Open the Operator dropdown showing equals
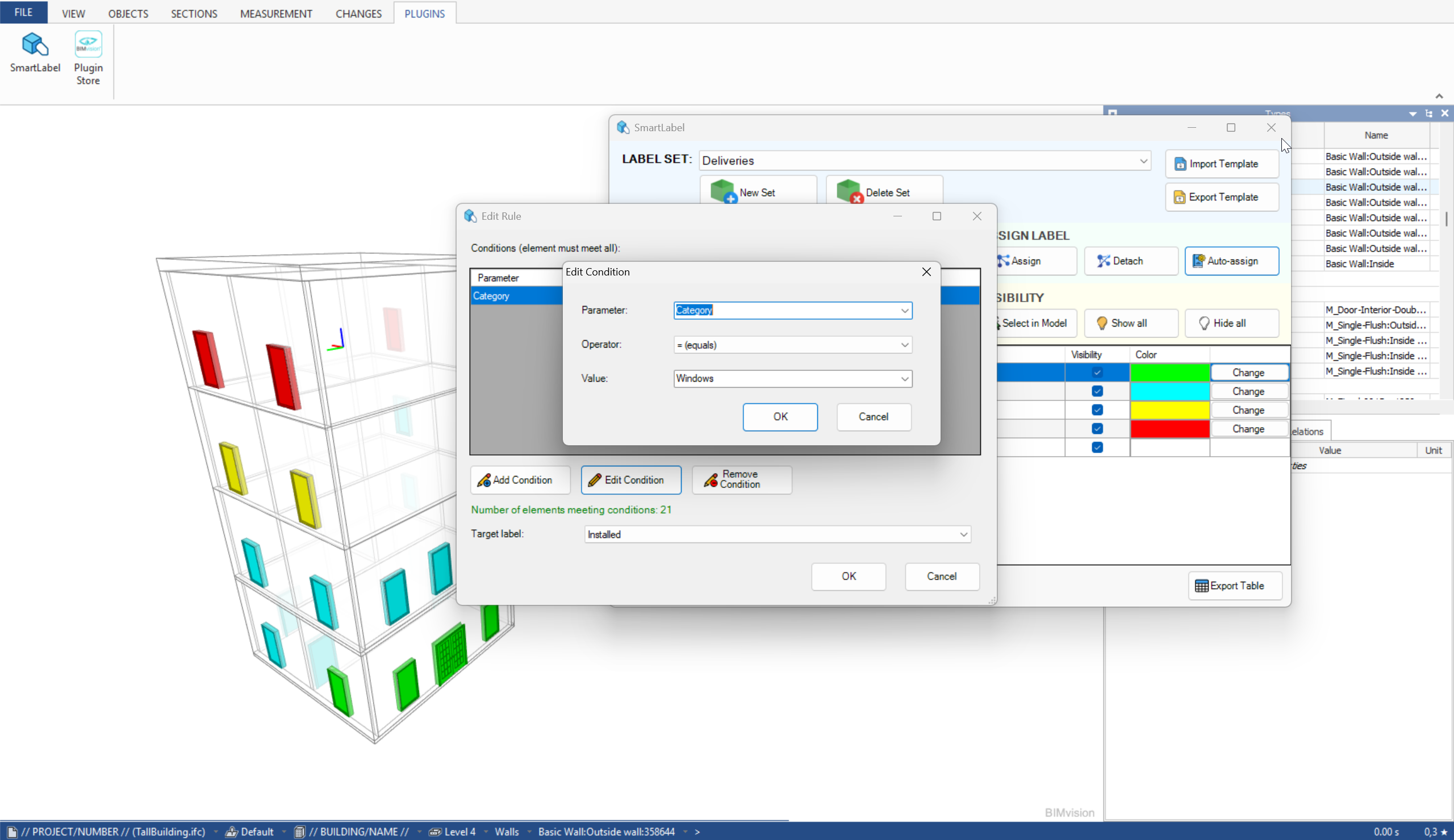Image resolution: width=1454 pixels, height=840 pixels. tap(792, 345)
